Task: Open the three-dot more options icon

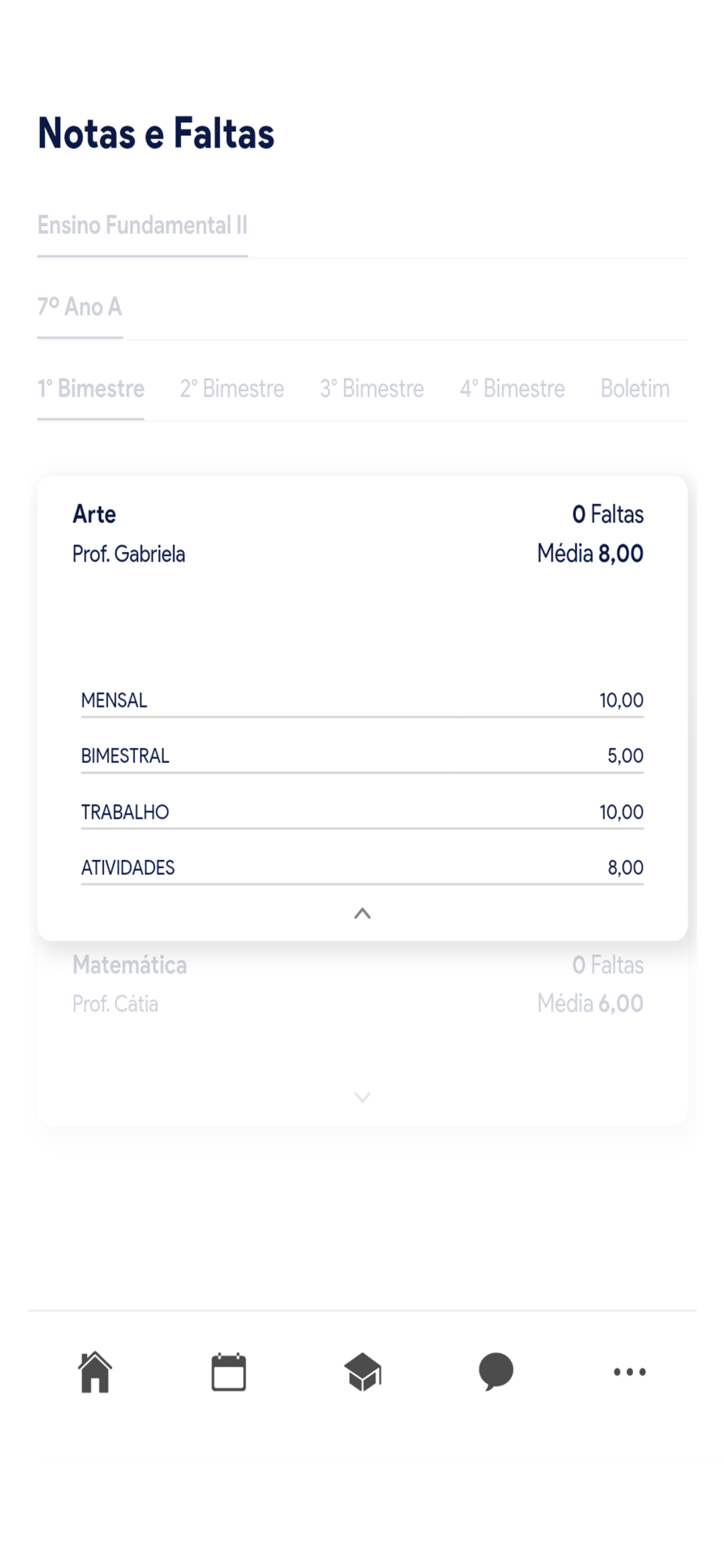Action: click(x=630, y=1372)
